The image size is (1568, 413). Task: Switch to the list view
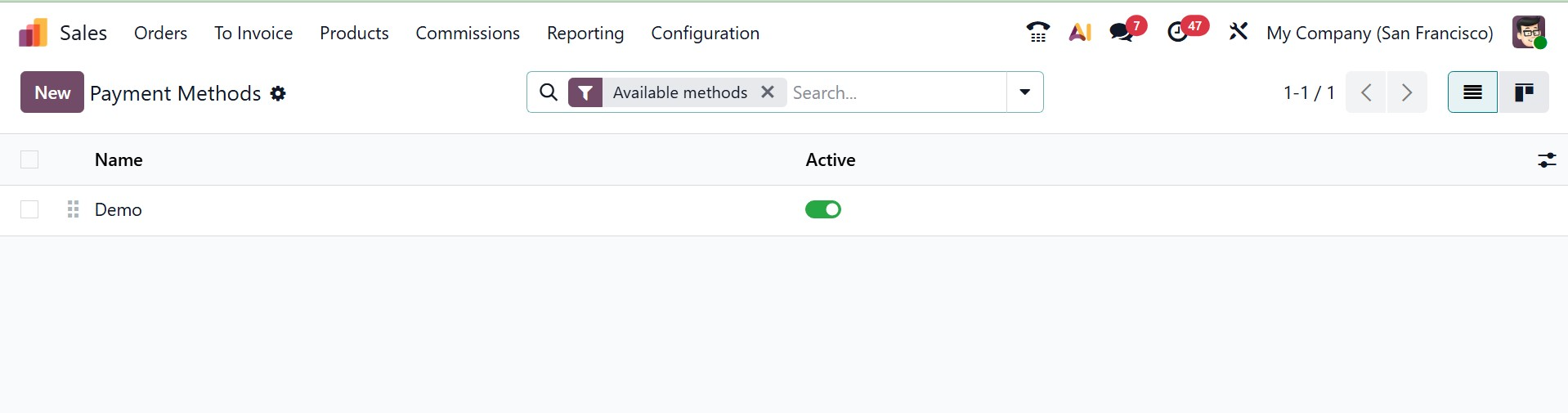pos(1472,92)
